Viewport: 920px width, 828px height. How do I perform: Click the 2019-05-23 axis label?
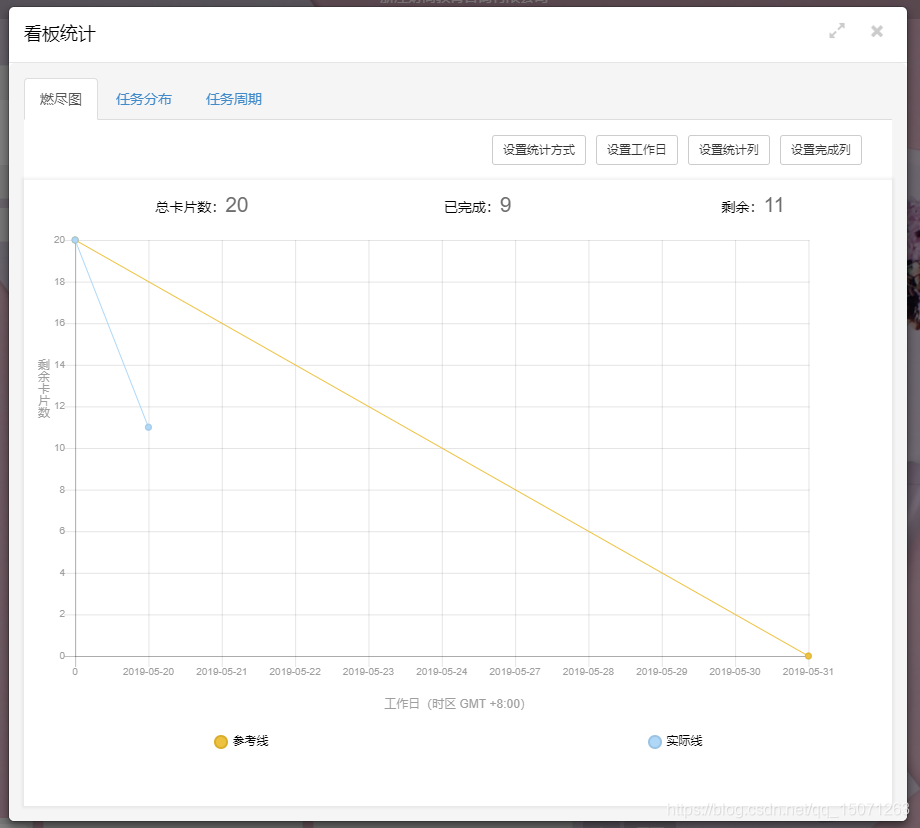(368, 672)
